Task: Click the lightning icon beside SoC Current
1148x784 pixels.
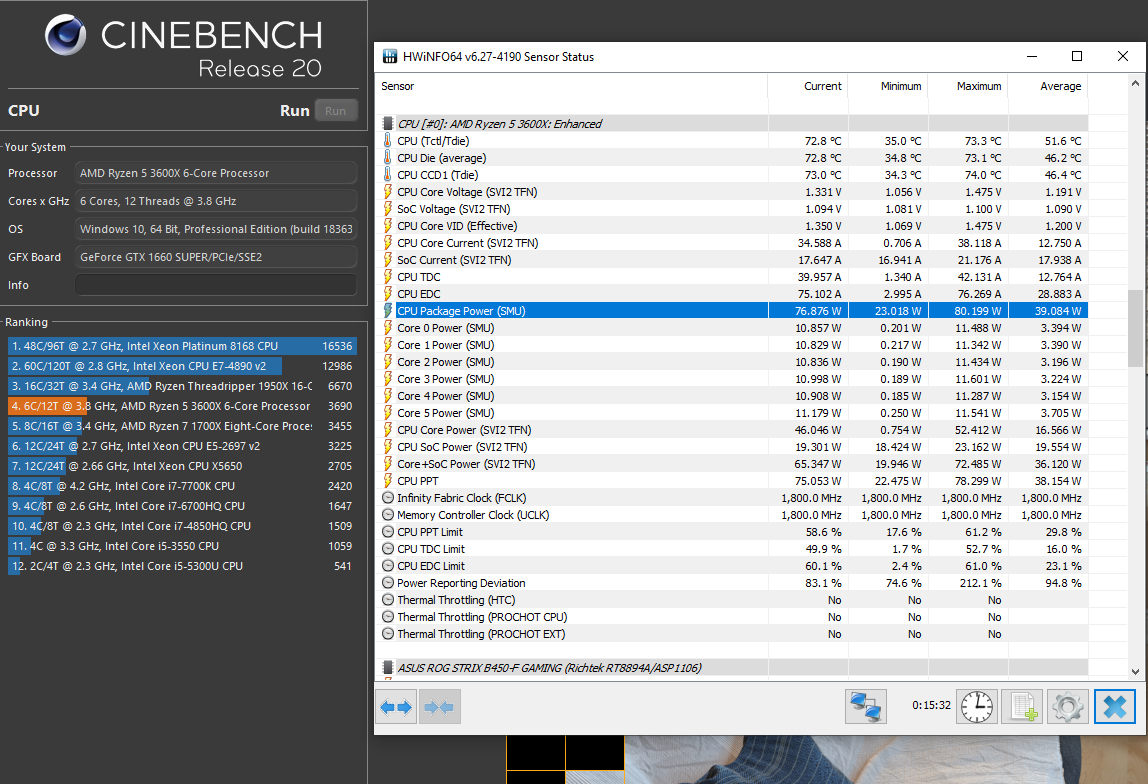Action: click(387, 260)
